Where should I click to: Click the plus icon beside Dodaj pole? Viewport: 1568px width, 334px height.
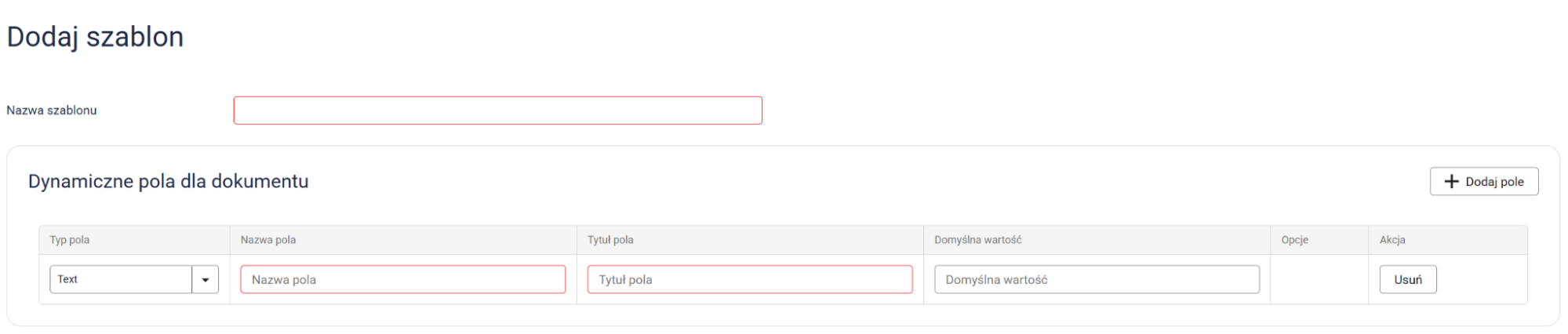point(1451,182)
